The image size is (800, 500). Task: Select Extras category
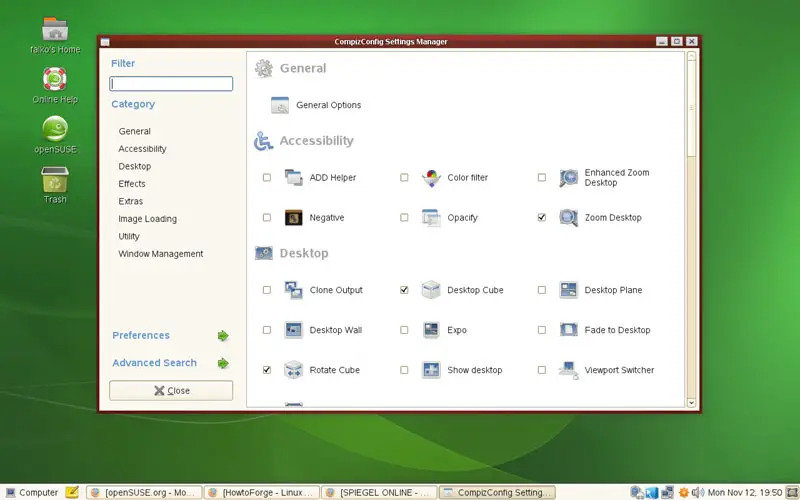[x=131, y=201]
